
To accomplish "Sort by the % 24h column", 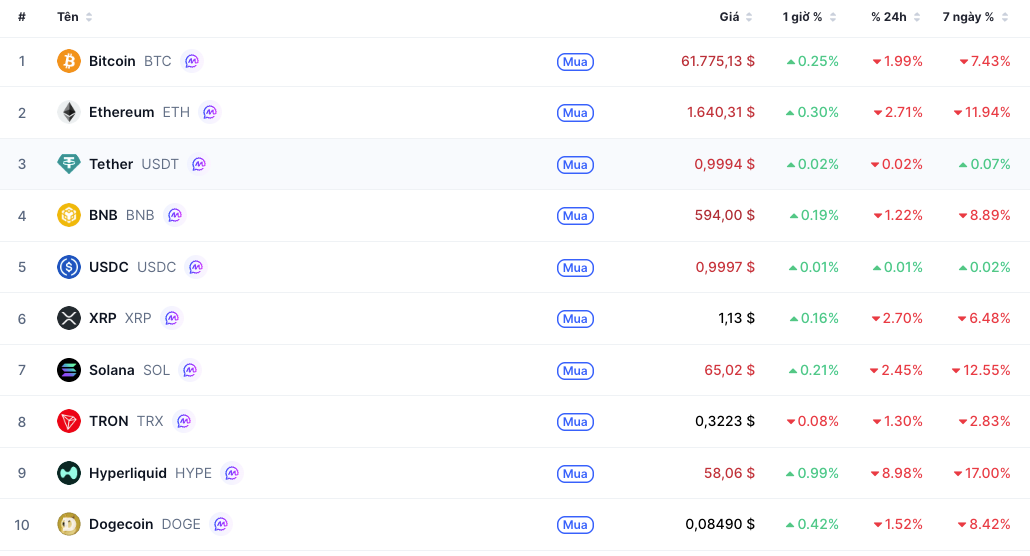I will (x=896, y=17).
